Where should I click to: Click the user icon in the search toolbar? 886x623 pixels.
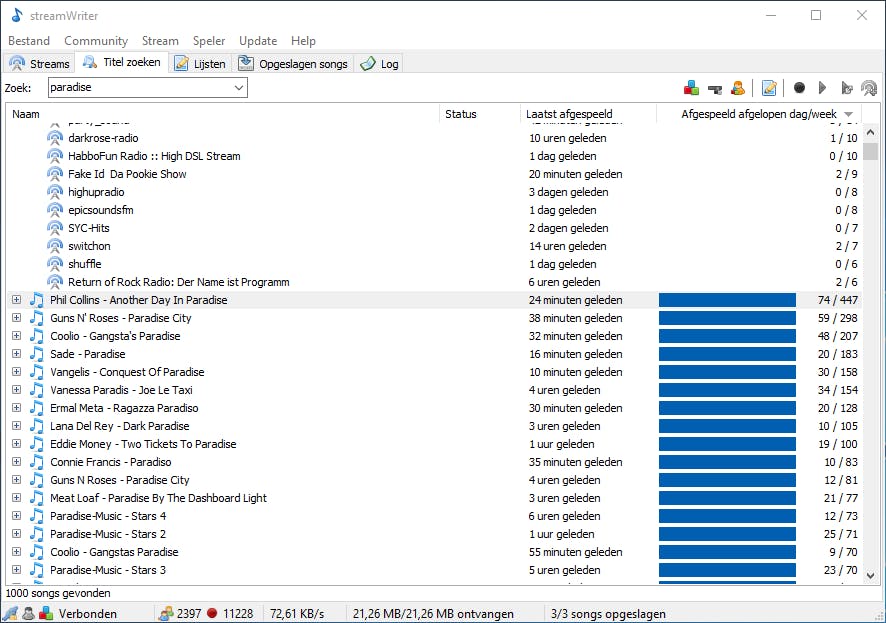coord(738,88)
